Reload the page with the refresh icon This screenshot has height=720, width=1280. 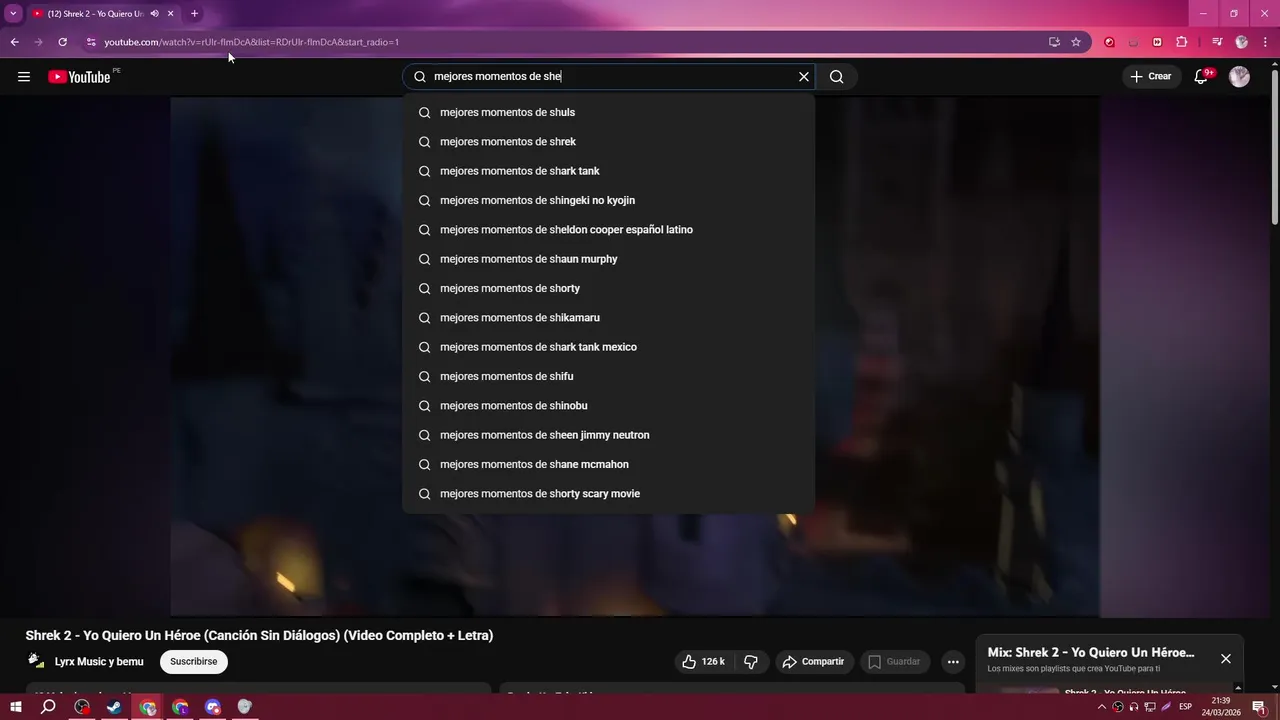click(62, 42)
